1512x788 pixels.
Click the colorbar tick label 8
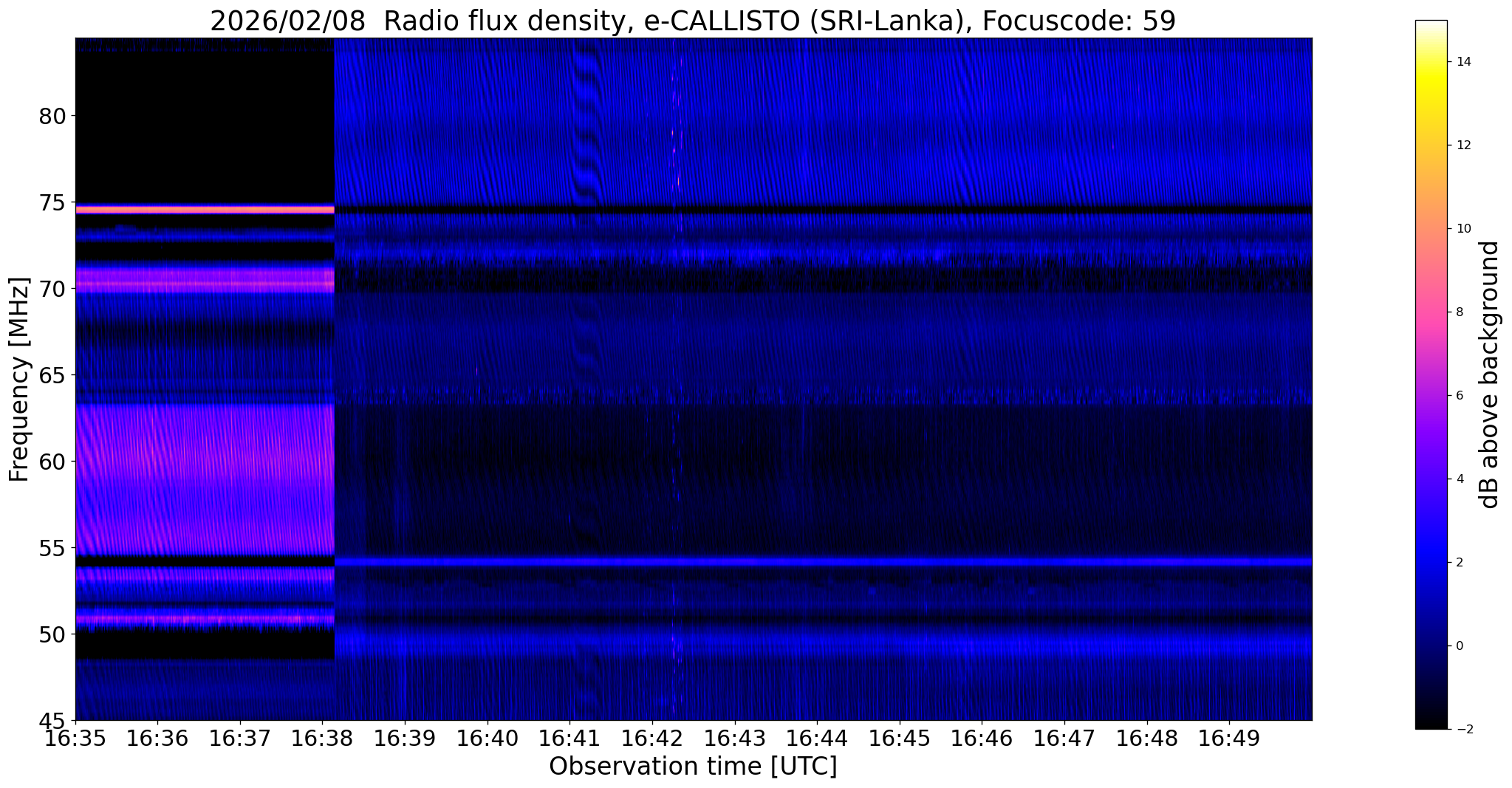pyautogui.click(x=1459, y=312)
